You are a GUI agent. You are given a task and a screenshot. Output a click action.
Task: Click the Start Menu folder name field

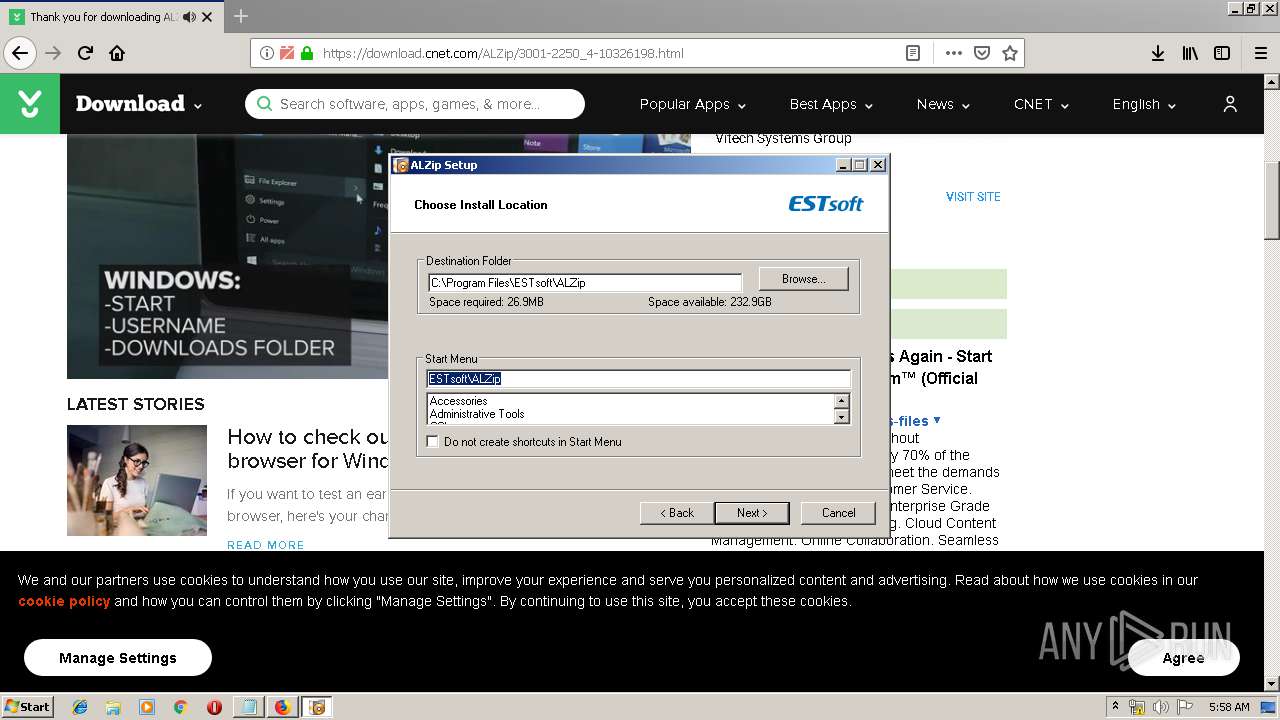[x=639, y=379]
